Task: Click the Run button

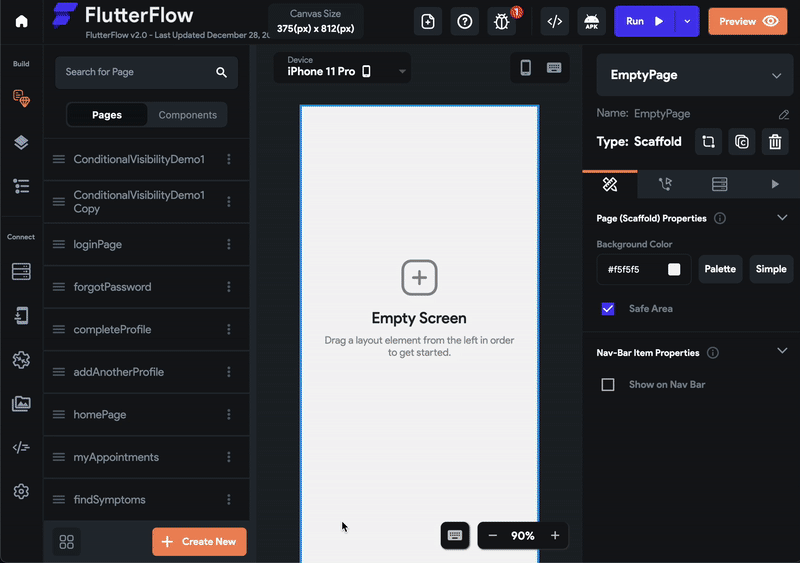Action: (645, 21)
